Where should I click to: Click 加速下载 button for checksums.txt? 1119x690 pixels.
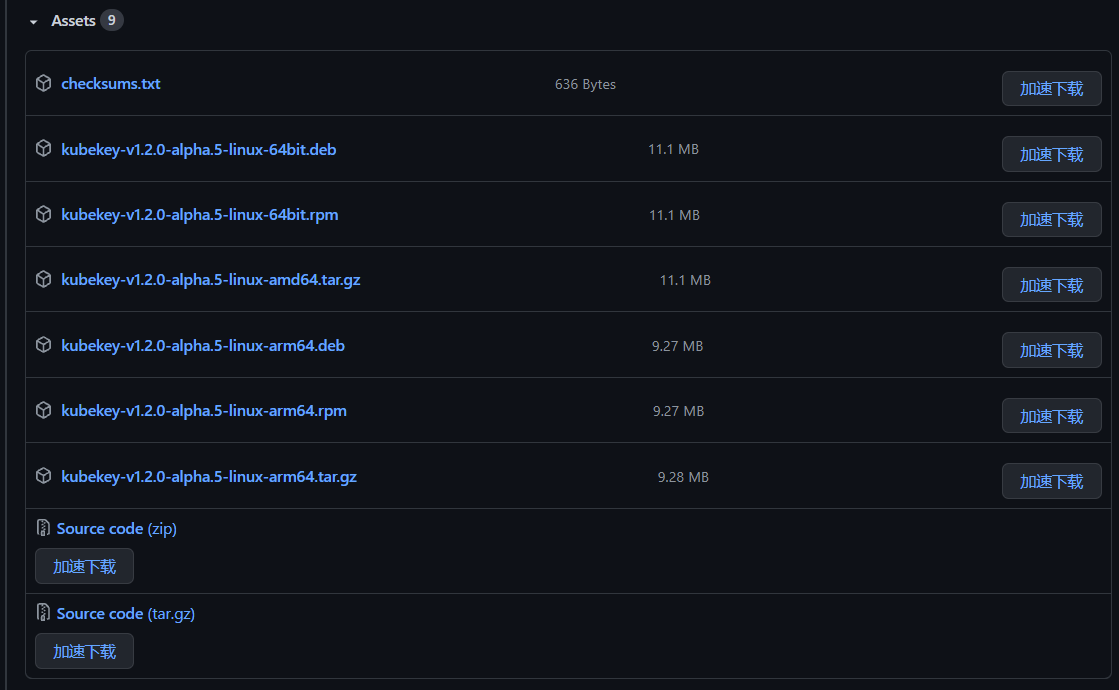click(1051, 88)
